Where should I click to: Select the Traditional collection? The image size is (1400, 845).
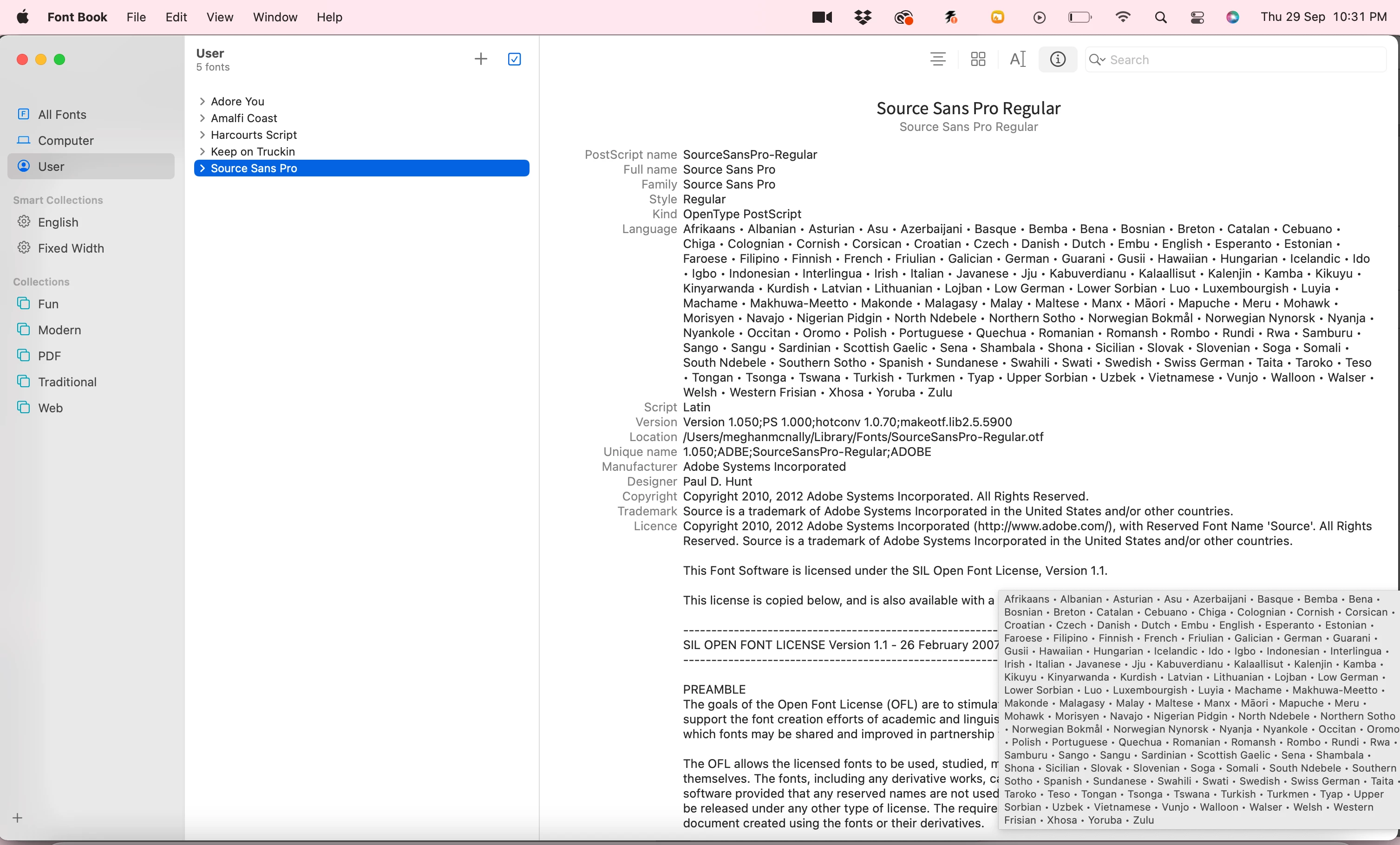coord(67,382)
